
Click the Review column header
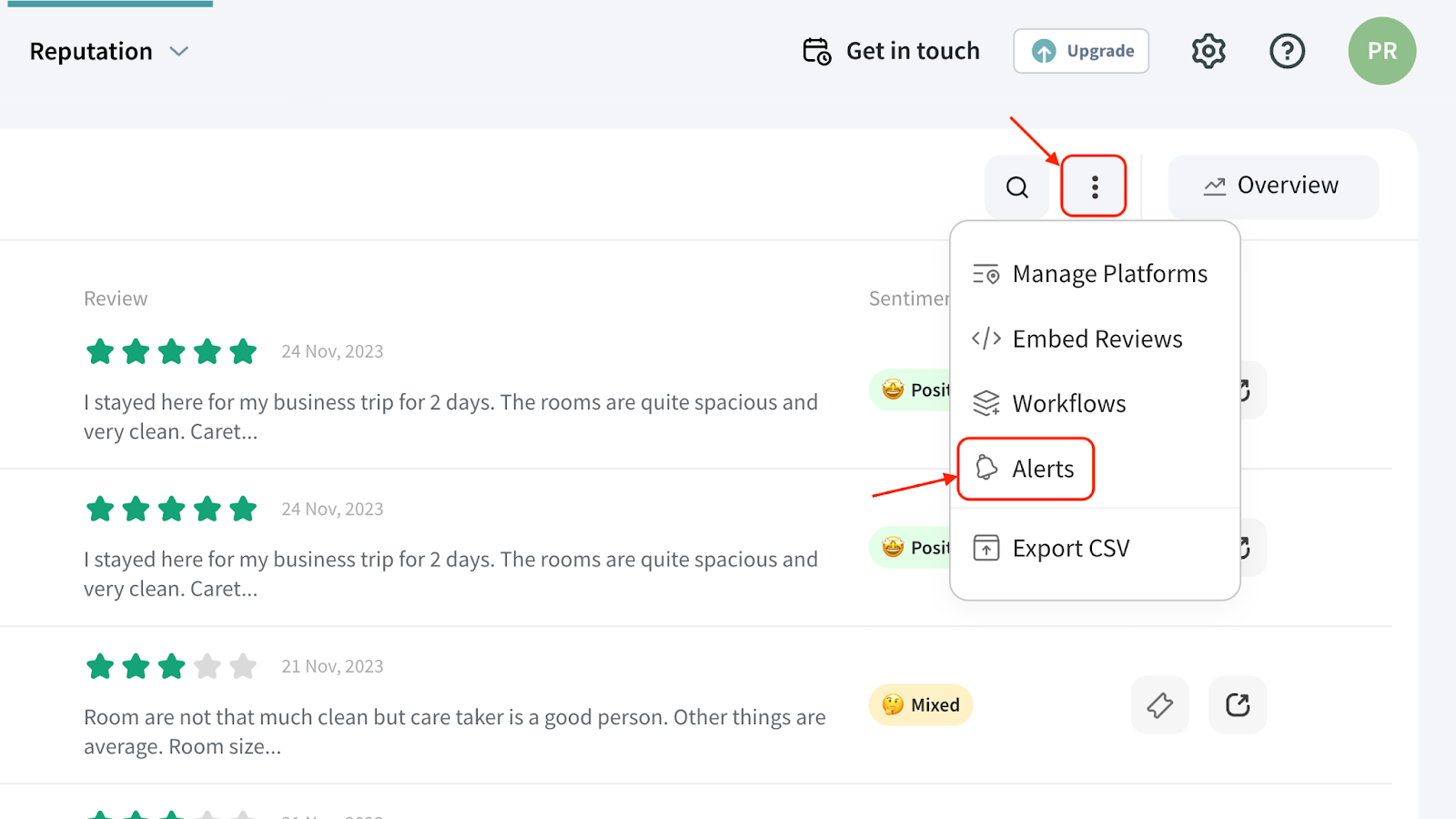click(x=116, y=298)
